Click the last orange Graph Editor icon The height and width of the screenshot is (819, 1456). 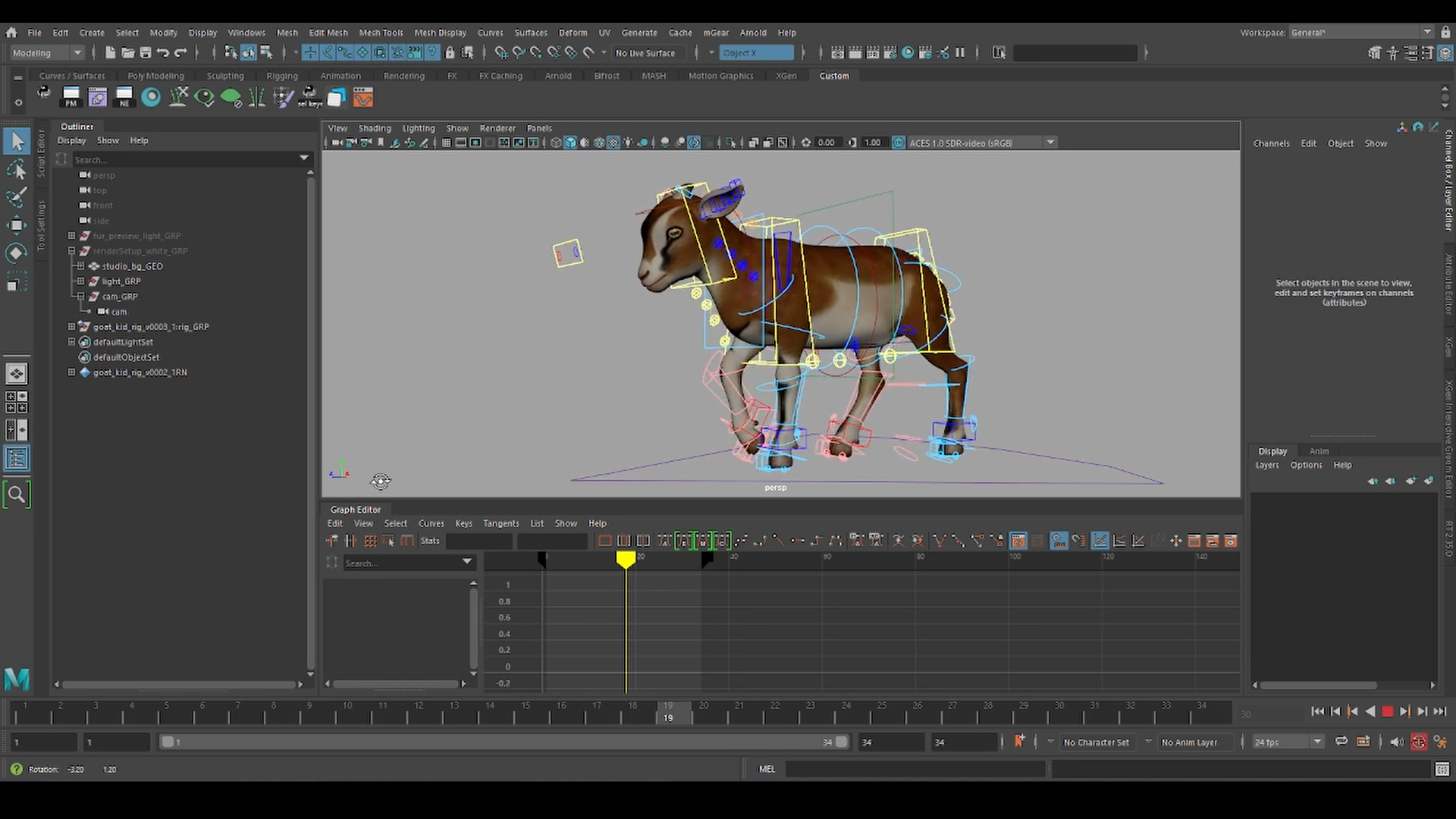click(x=1231, y=541)
